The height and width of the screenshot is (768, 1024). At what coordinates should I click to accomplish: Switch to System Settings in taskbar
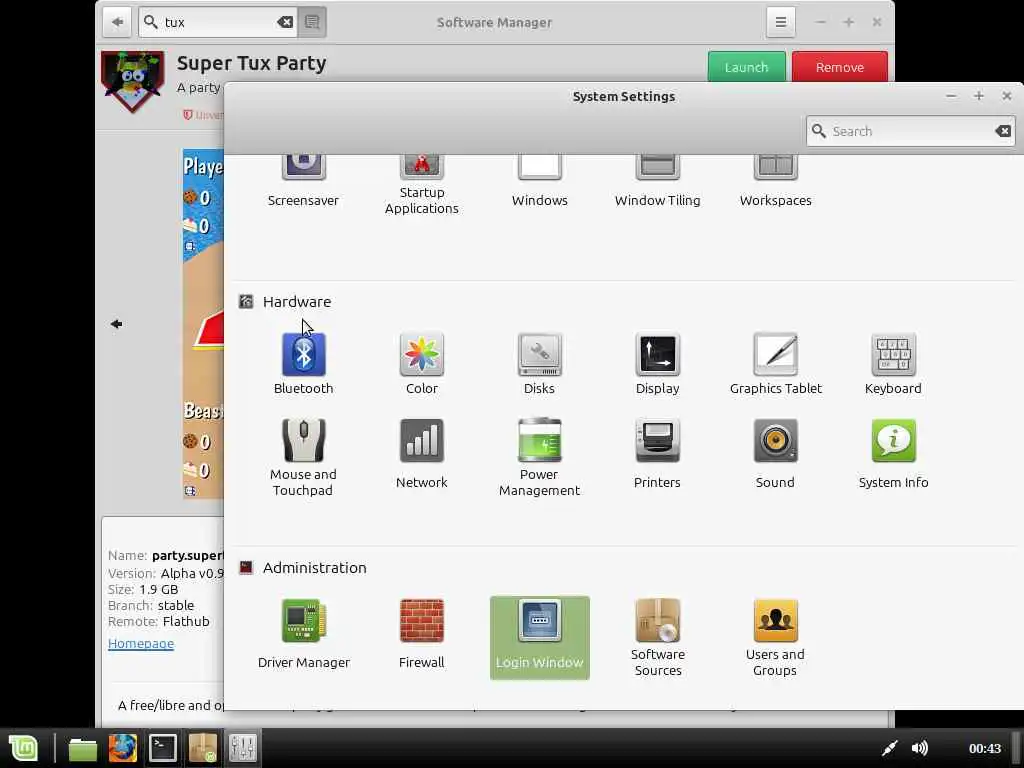pos(242,748)
